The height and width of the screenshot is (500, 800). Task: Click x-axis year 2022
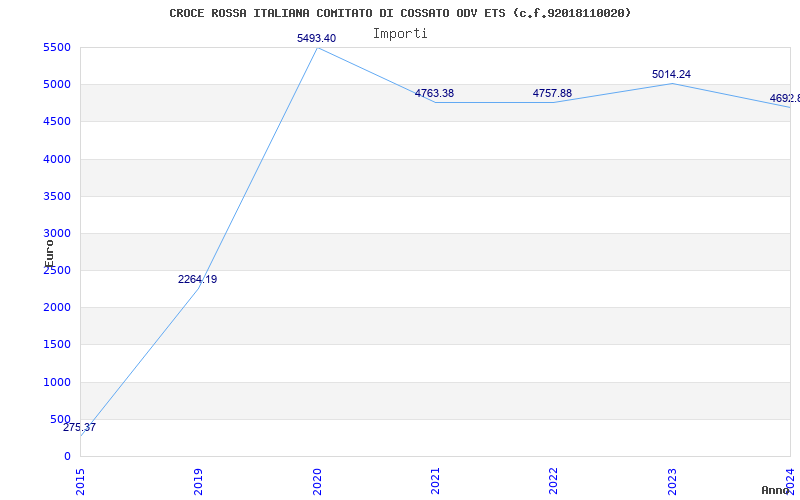point(554,482)
